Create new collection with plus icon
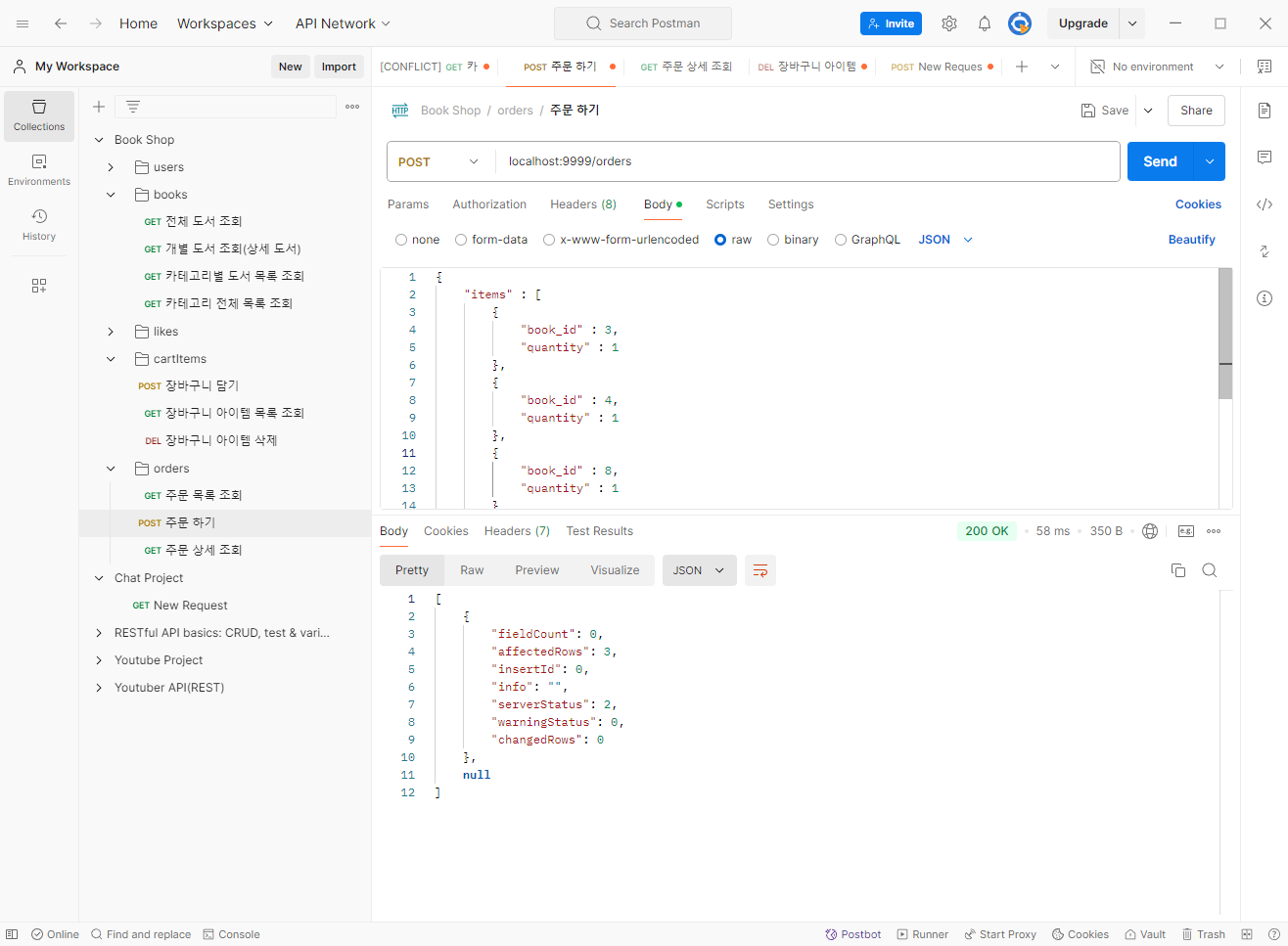Viewport: 1288px width, 946px height. 99,107
